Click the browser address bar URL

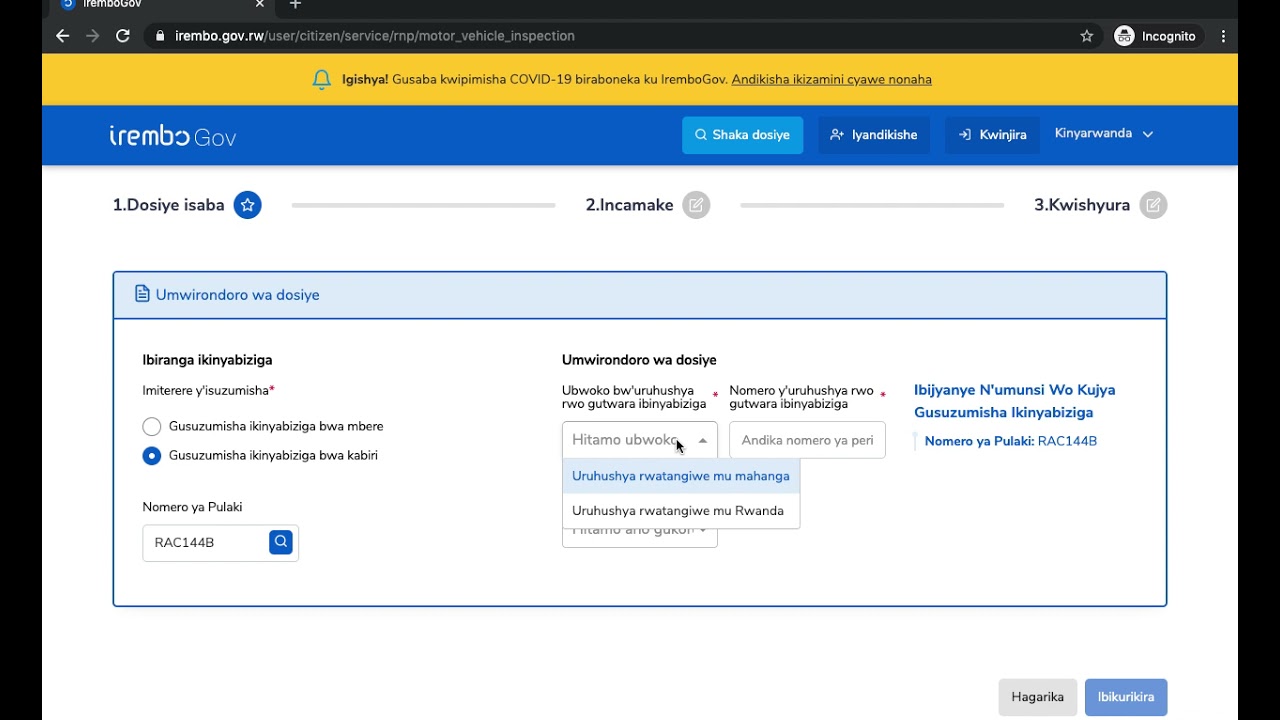pos(375,36)
